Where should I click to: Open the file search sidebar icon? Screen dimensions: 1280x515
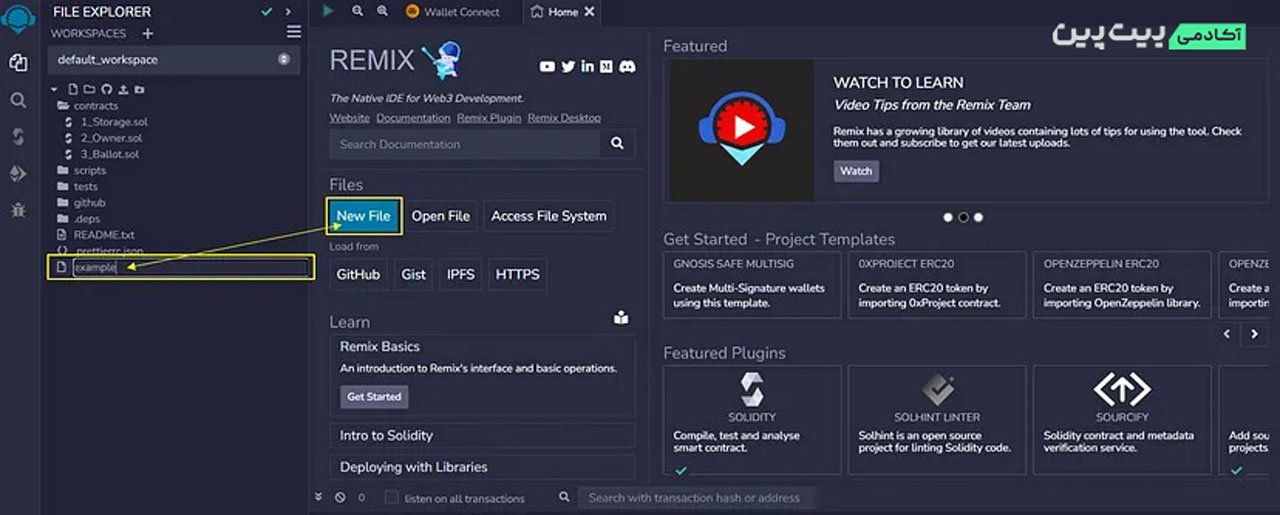pos(18,100)
